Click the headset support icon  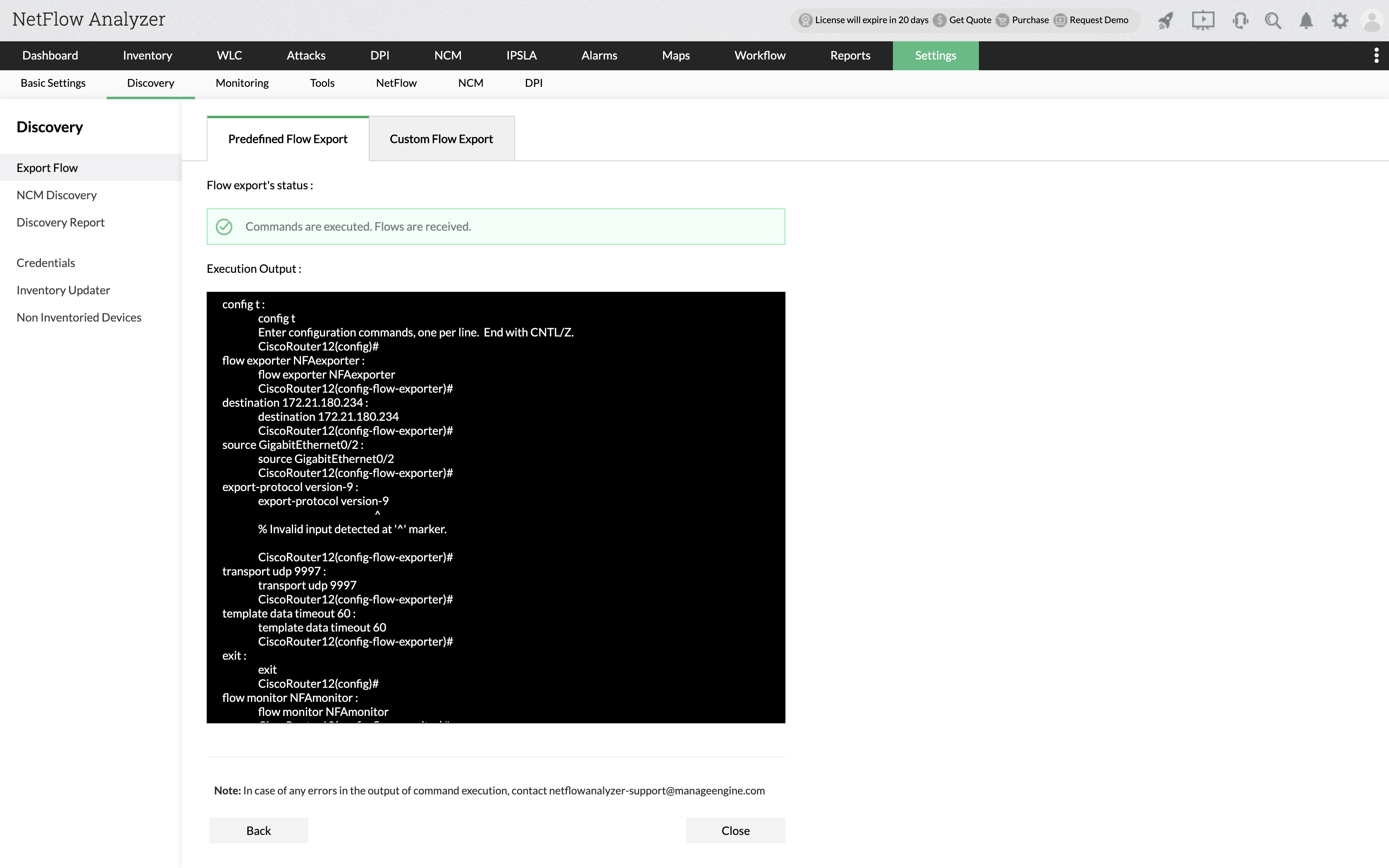tap(1240, 21)
